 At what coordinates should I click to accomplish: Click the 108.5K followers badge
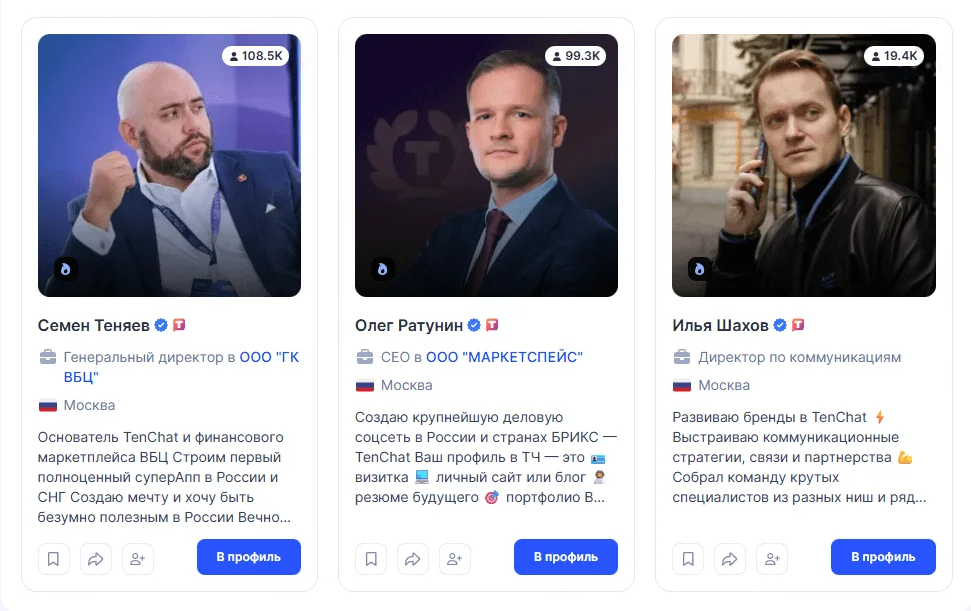[255, 56]
